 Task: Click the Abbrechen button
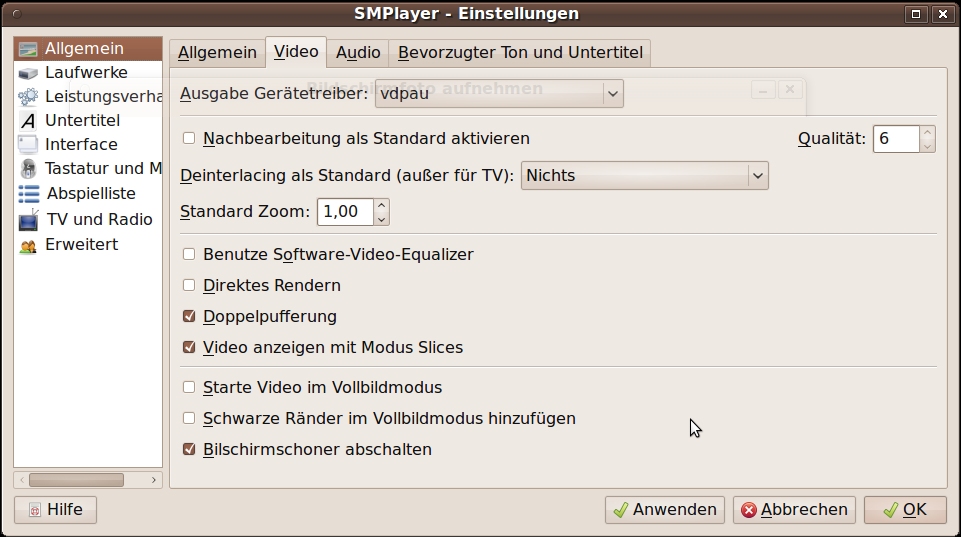tap(794, 510)
